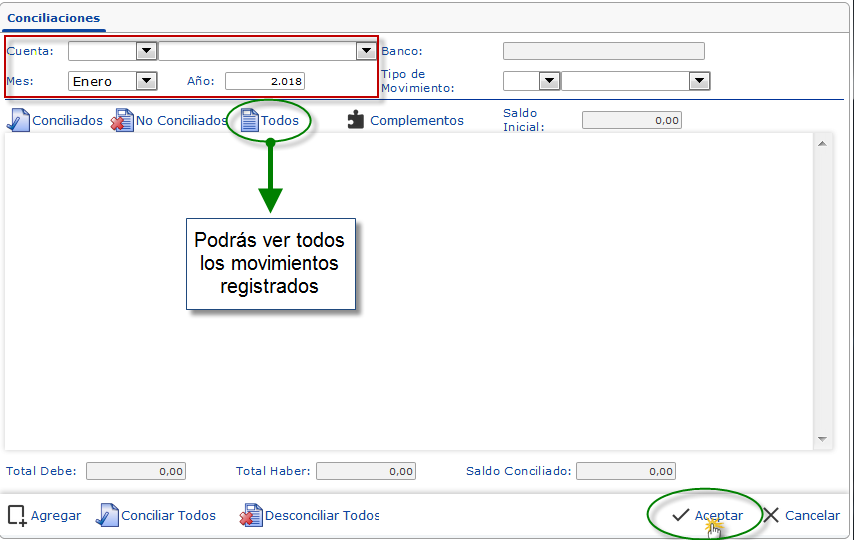Click the scrollbar down arrow in movements list

tap(822, 439)
